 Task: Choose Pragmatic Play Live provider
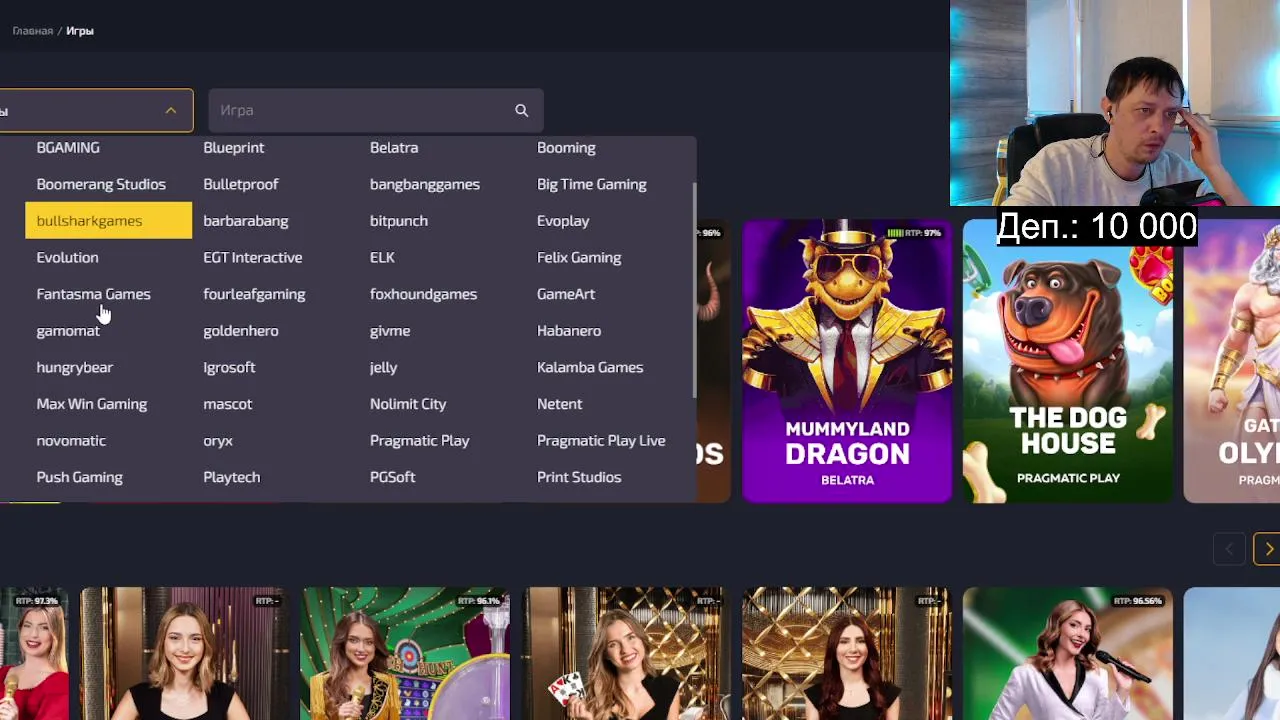601,441
